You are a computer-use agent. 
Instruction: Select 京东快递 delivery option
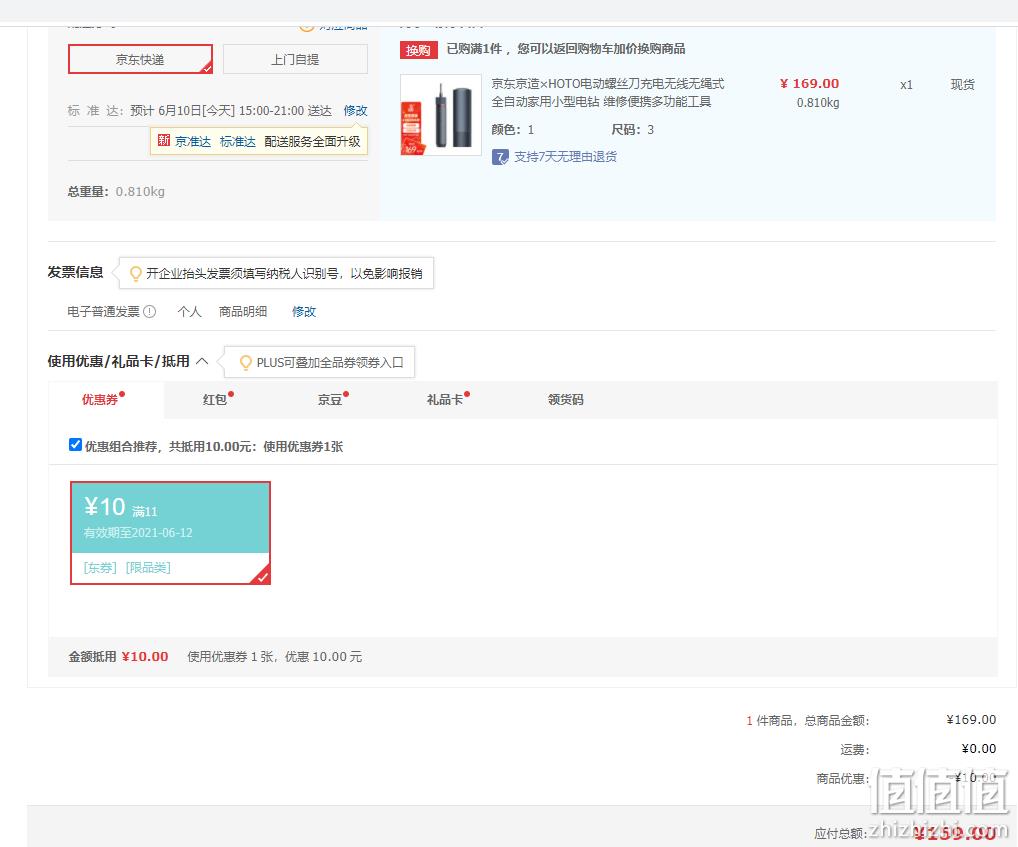[x=140, y=59]
